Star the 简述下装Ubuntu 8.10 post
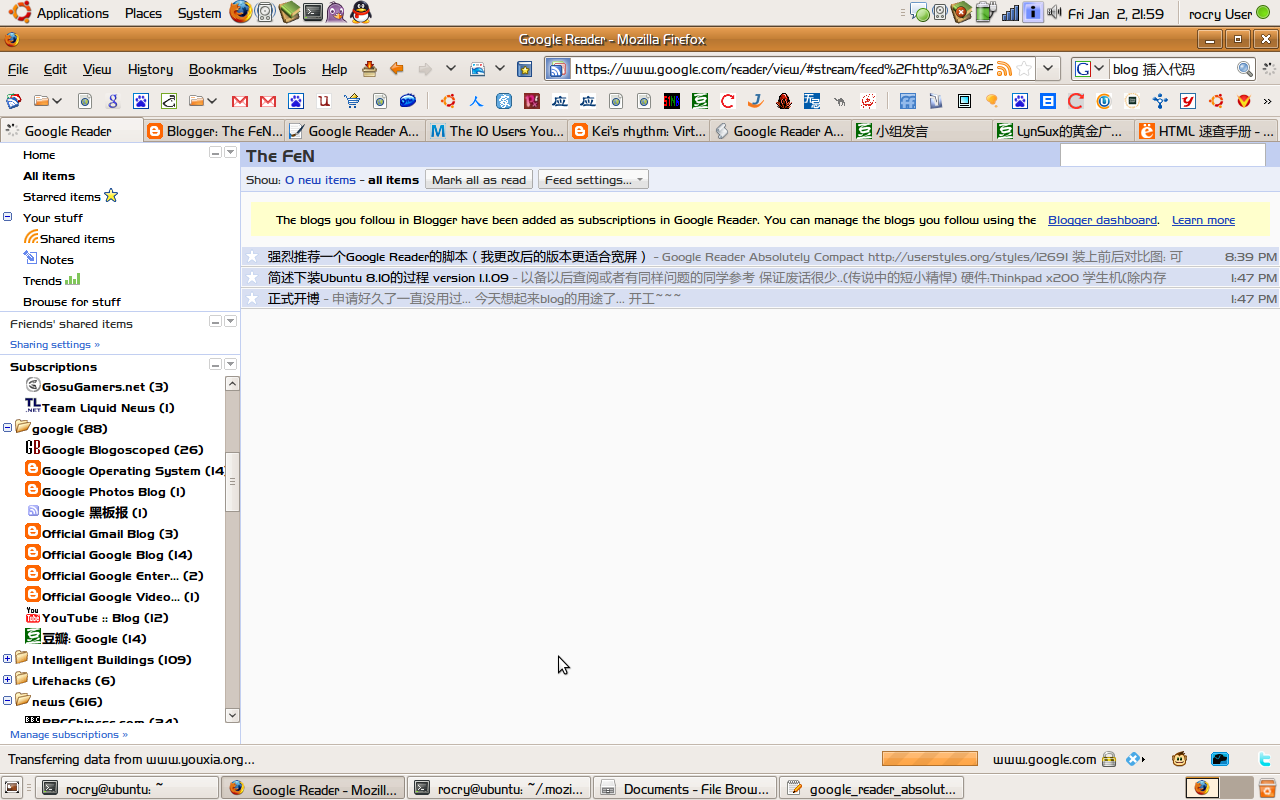The height and width of the screenshot is (800, 1280). click(x=253, y=278)
